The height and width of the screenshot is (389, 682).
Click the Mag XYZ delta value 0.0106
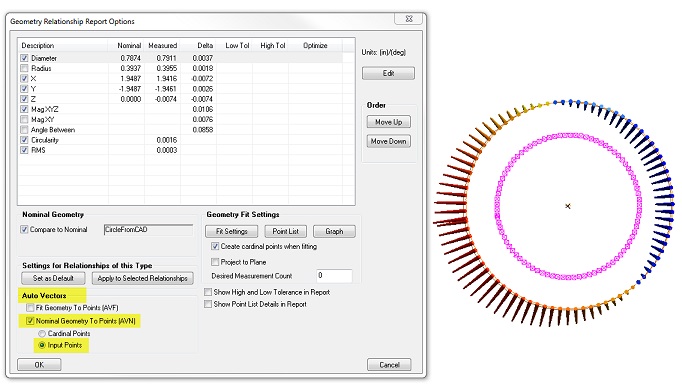click(x=203, y=109)
